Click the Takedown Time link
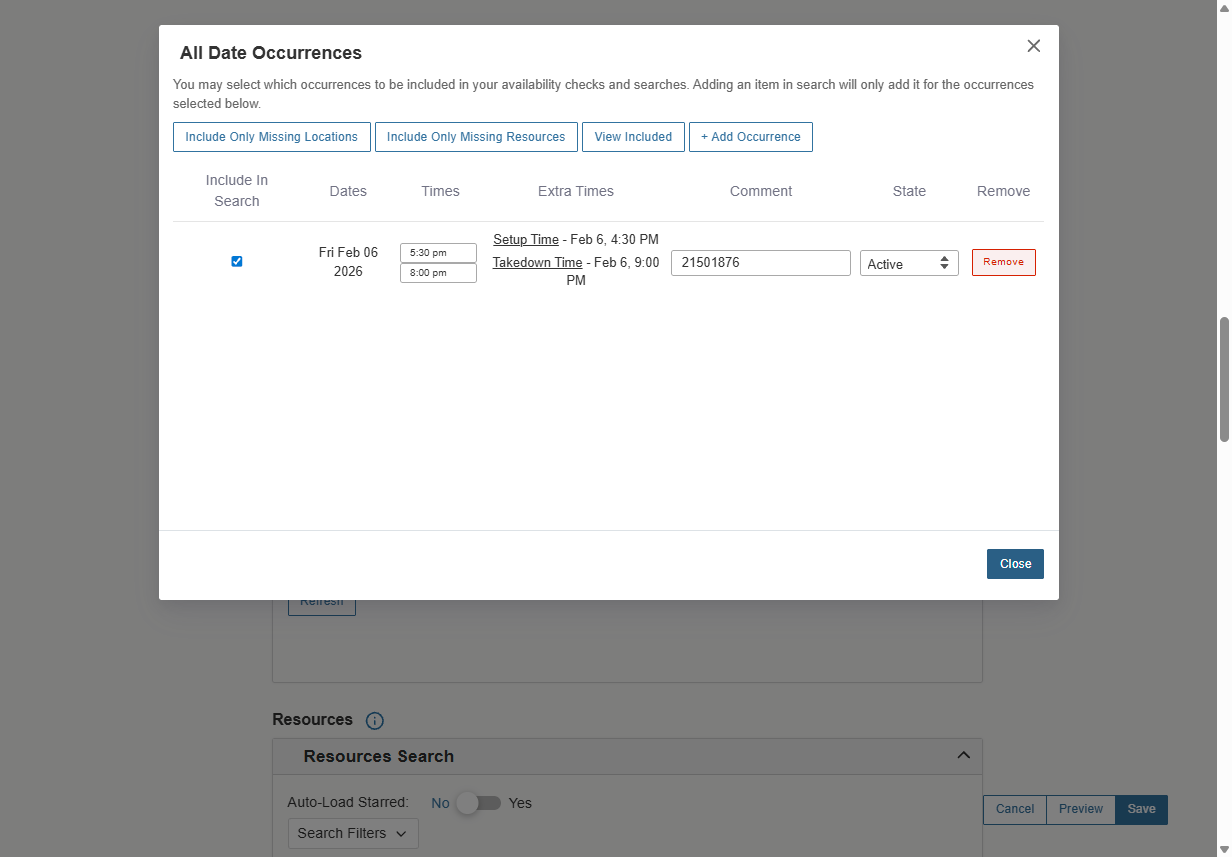1232x857 pixels. coord(537,263)
